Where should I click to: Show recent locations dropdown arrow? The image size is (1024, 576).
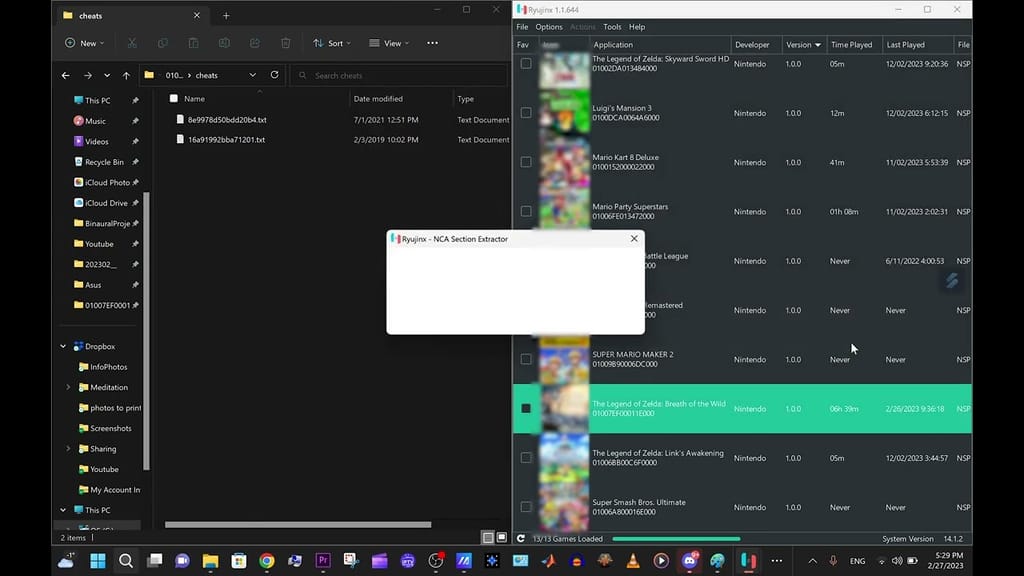[107, 75]
